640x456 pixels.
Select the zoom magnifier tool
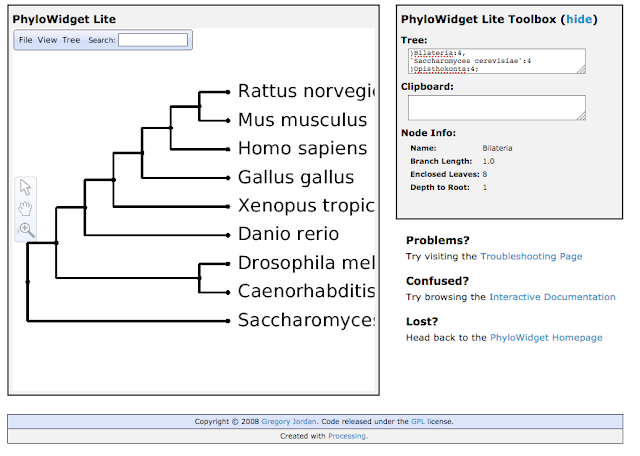(26, 230)
